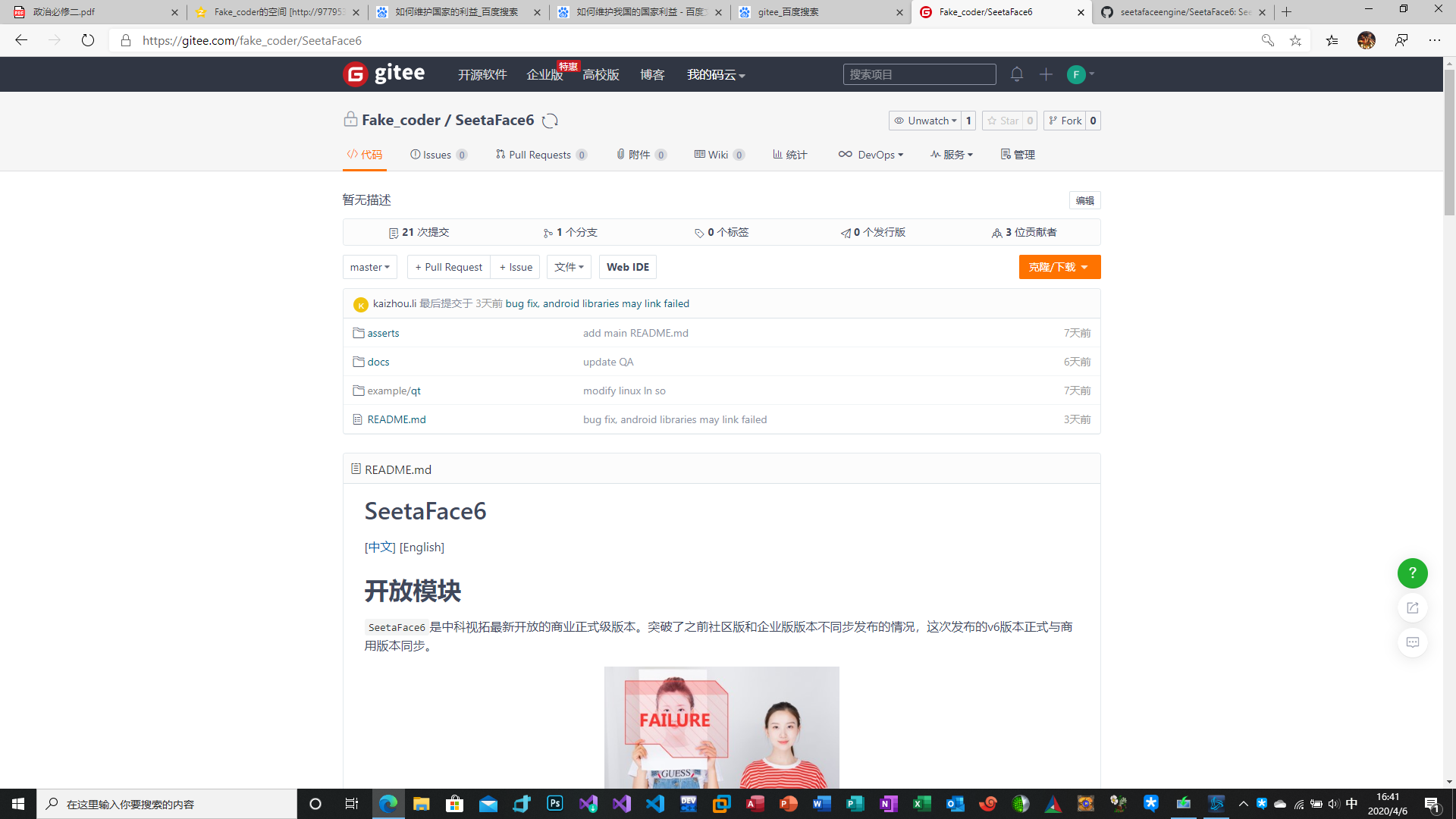Open the docs folder link
Image resolution: width=1456 pixels, height=819 pixels.
pos(378,362)
